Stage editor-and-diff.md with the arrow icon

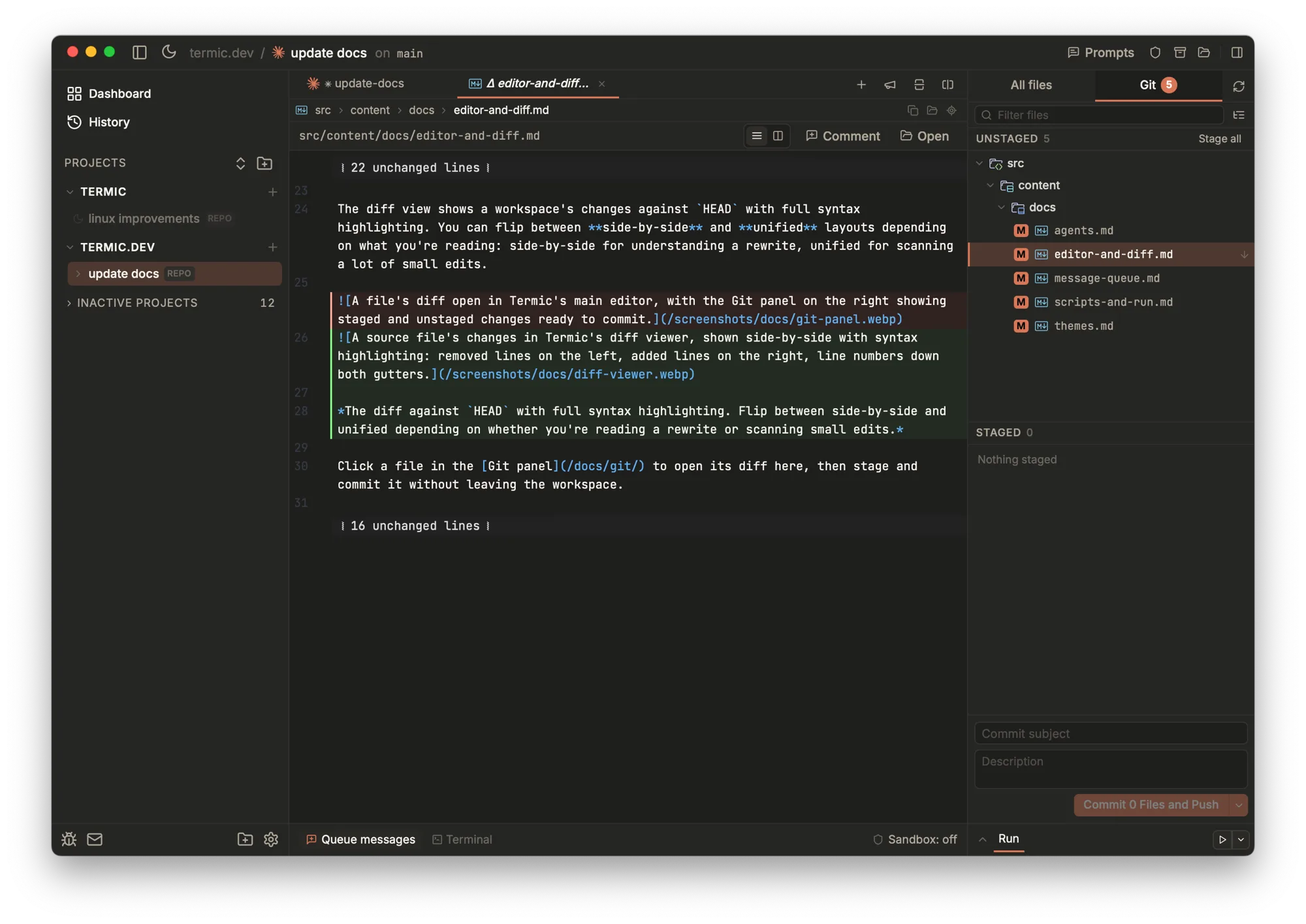pyautogui.click(x=1244, y=255)
